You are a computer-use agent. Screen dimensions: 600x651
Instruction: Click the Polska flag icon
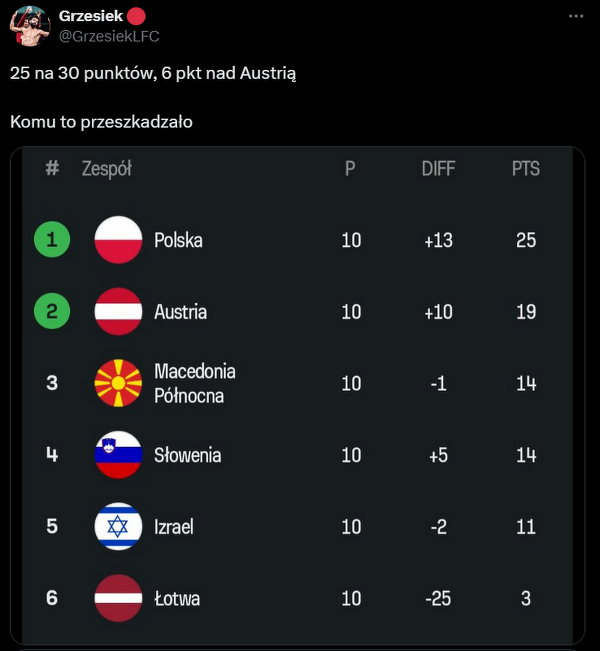pos(118,240)
